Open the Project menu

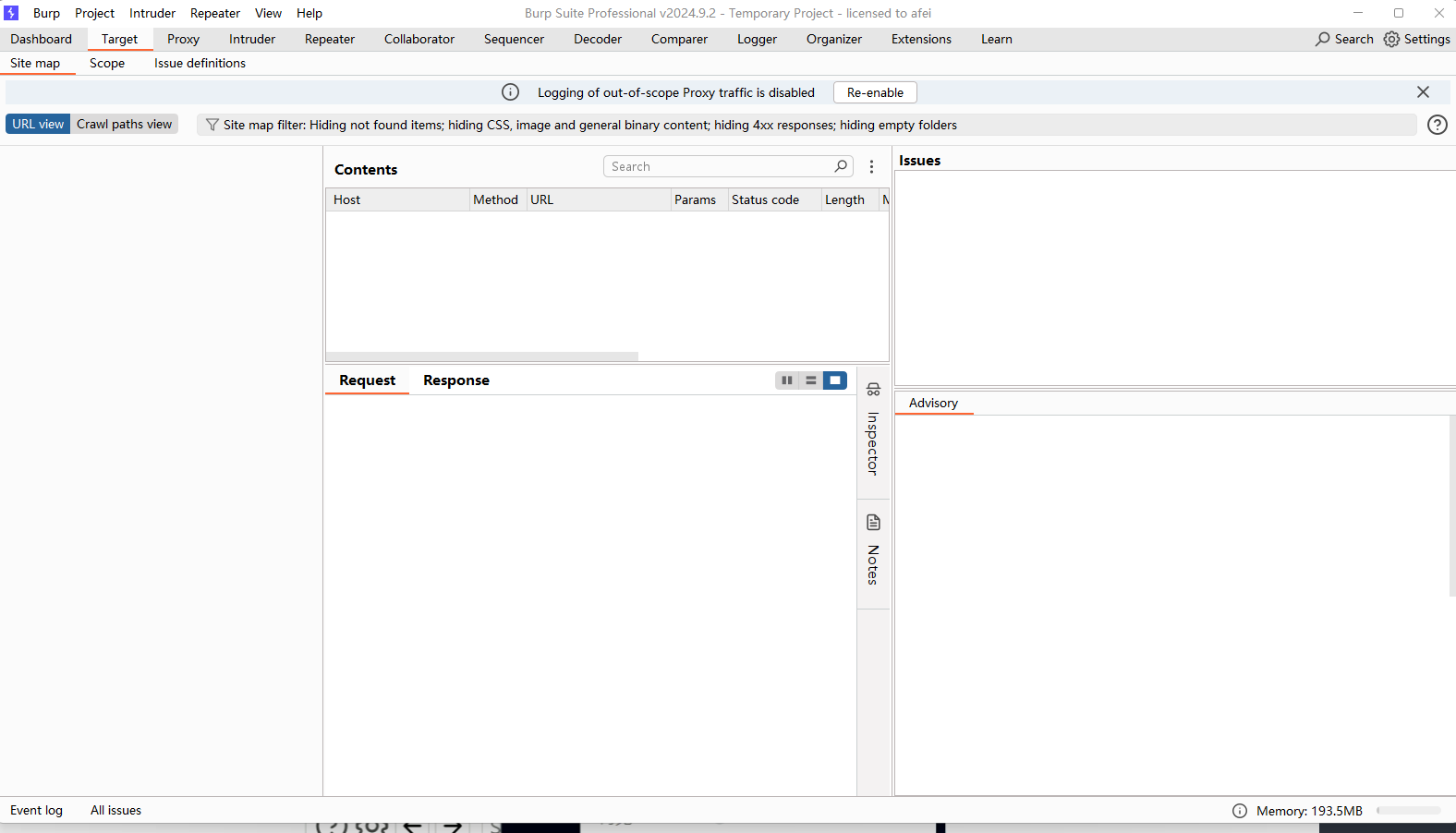[x=94, y=13]
